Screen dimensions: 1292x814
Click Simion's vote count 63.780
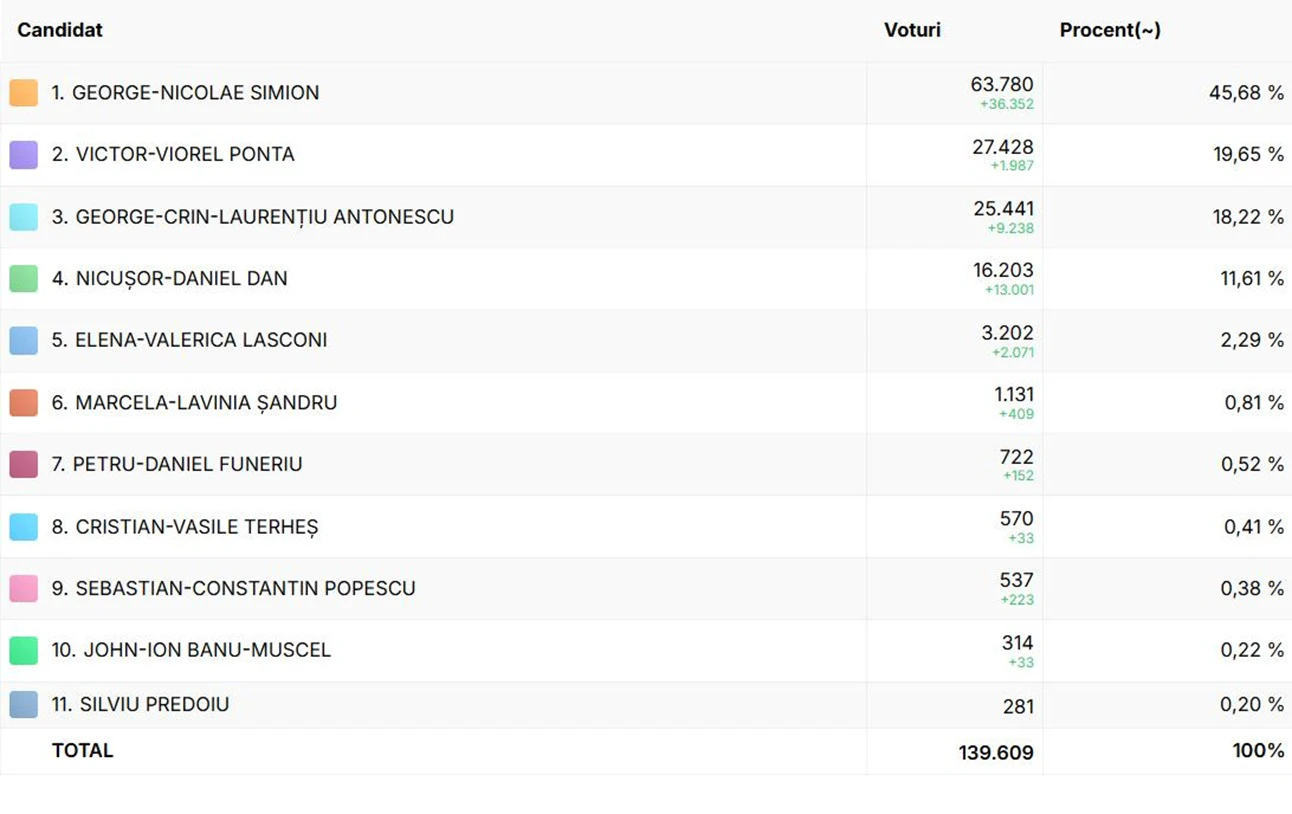(x=1002, y=85)
